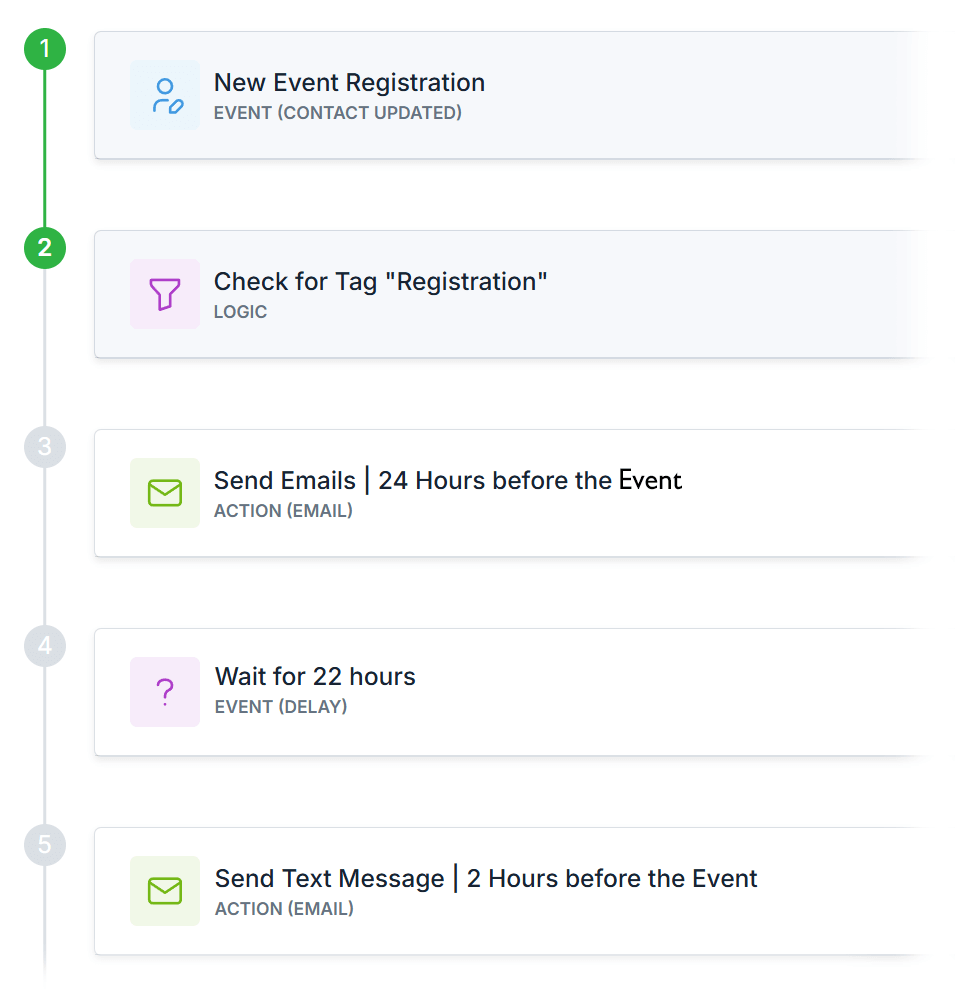Click the envelope icon in step 5

pyautogui.click(x=165, y=891)
